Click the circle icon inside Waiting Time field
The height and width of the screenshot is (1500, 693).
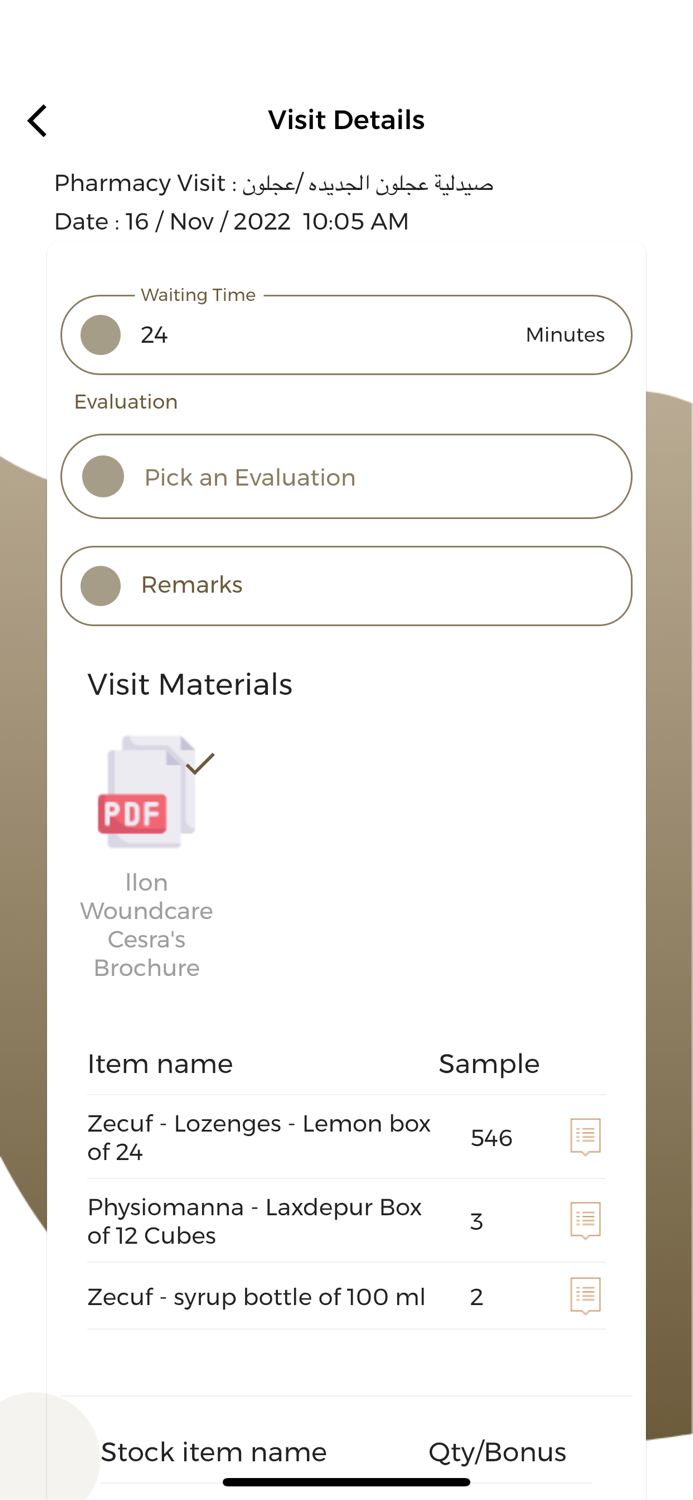99,334
